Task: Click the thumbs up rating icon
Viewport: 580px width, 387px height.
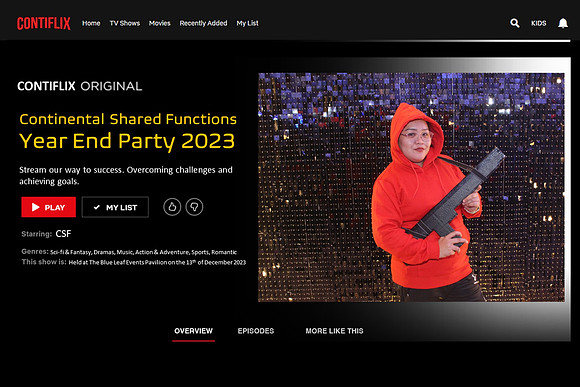Action: pos(172,207)
